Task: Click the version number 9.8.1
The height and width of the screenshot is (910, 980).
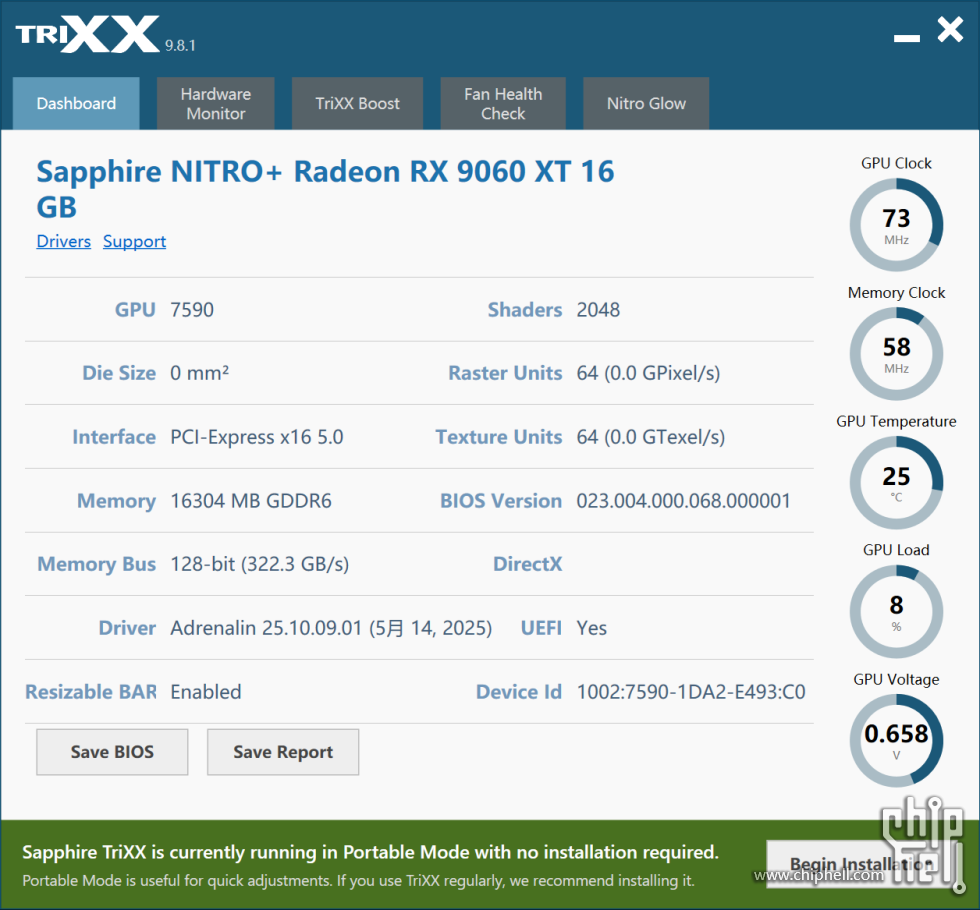Action: (180, 46)
